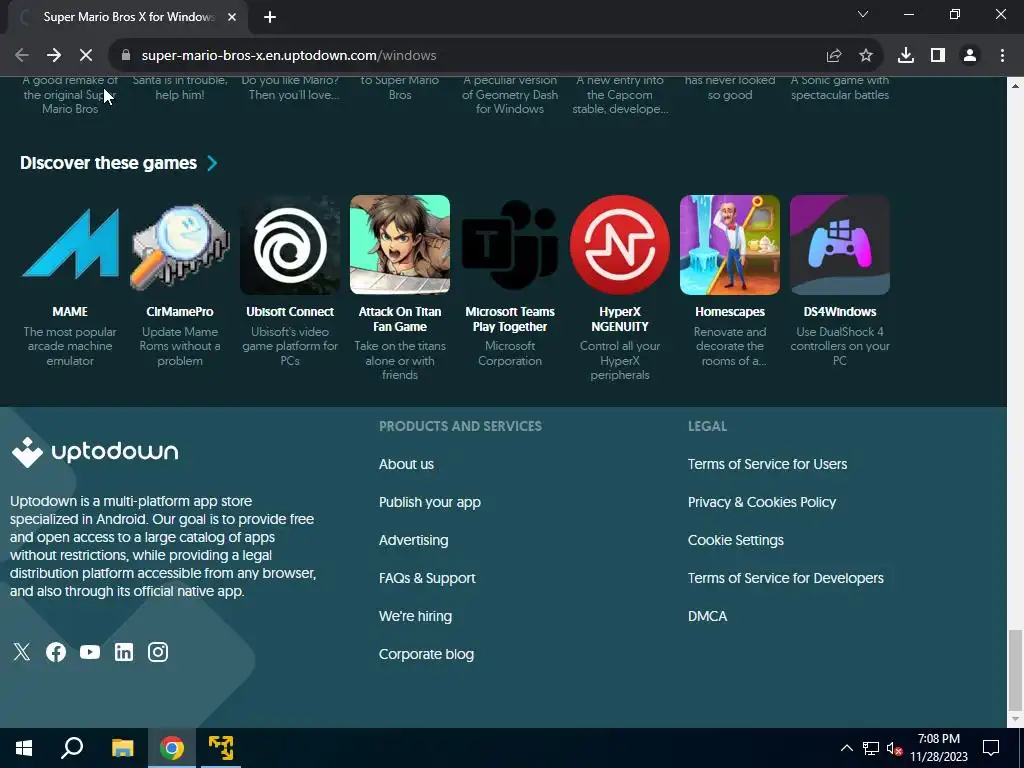Open the Homescapes game thumbnail
The width and height of the screenshot is (1024, 768).
[x=729, y=244]
